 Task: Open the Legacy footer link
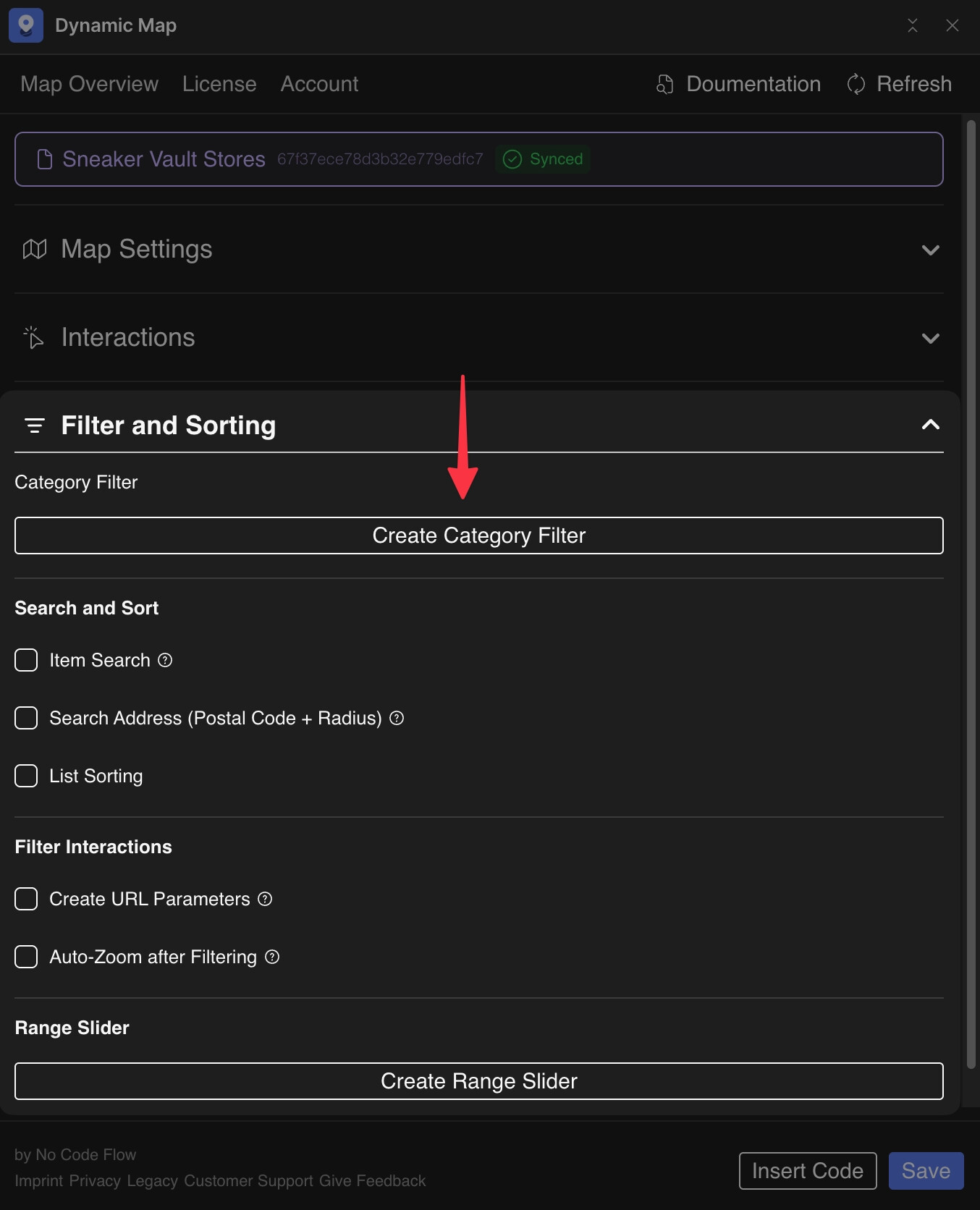click(152, 1181)
